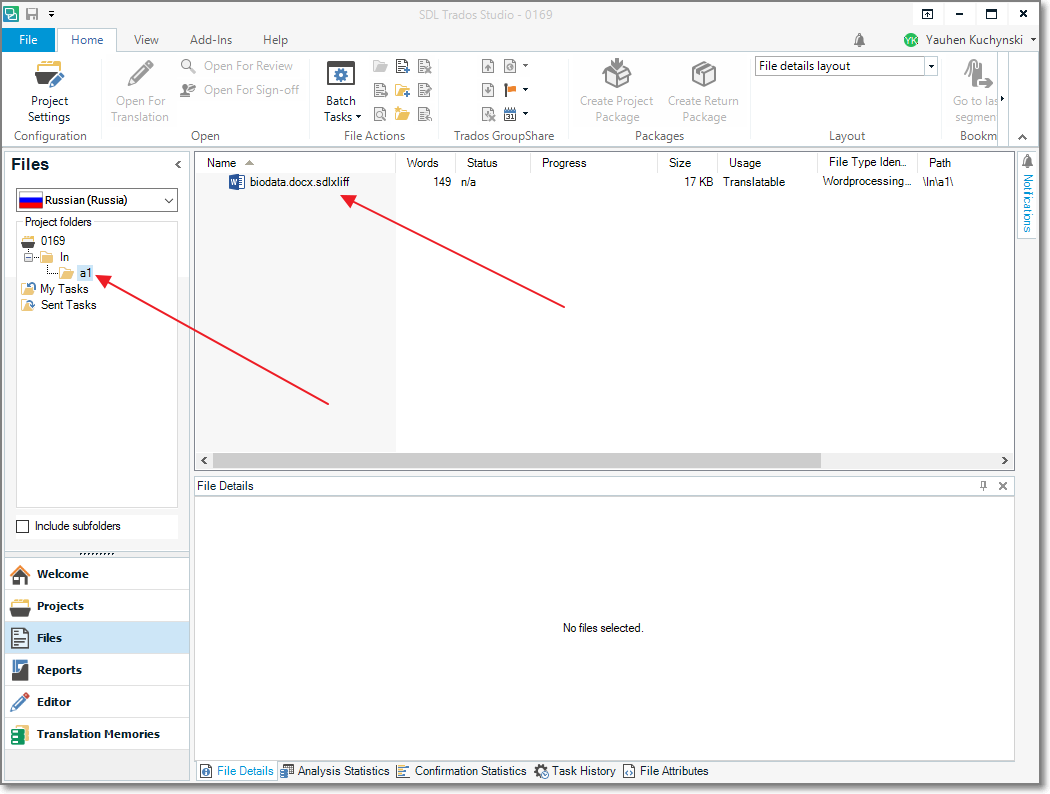Click document magnifier icon in File Actions
Screen dimensions: 1050x794
[x=380, y=114]
